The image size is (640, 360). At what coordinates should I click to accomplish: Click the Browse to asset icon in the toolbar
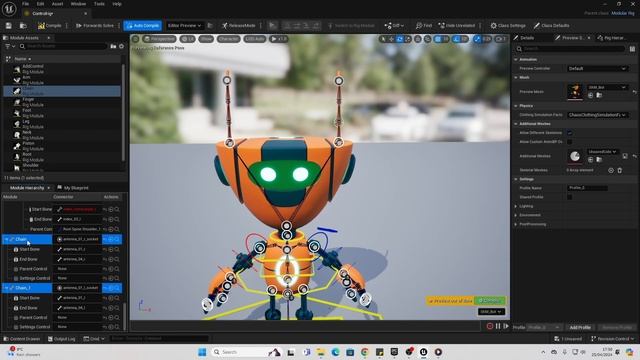point(23,26)
